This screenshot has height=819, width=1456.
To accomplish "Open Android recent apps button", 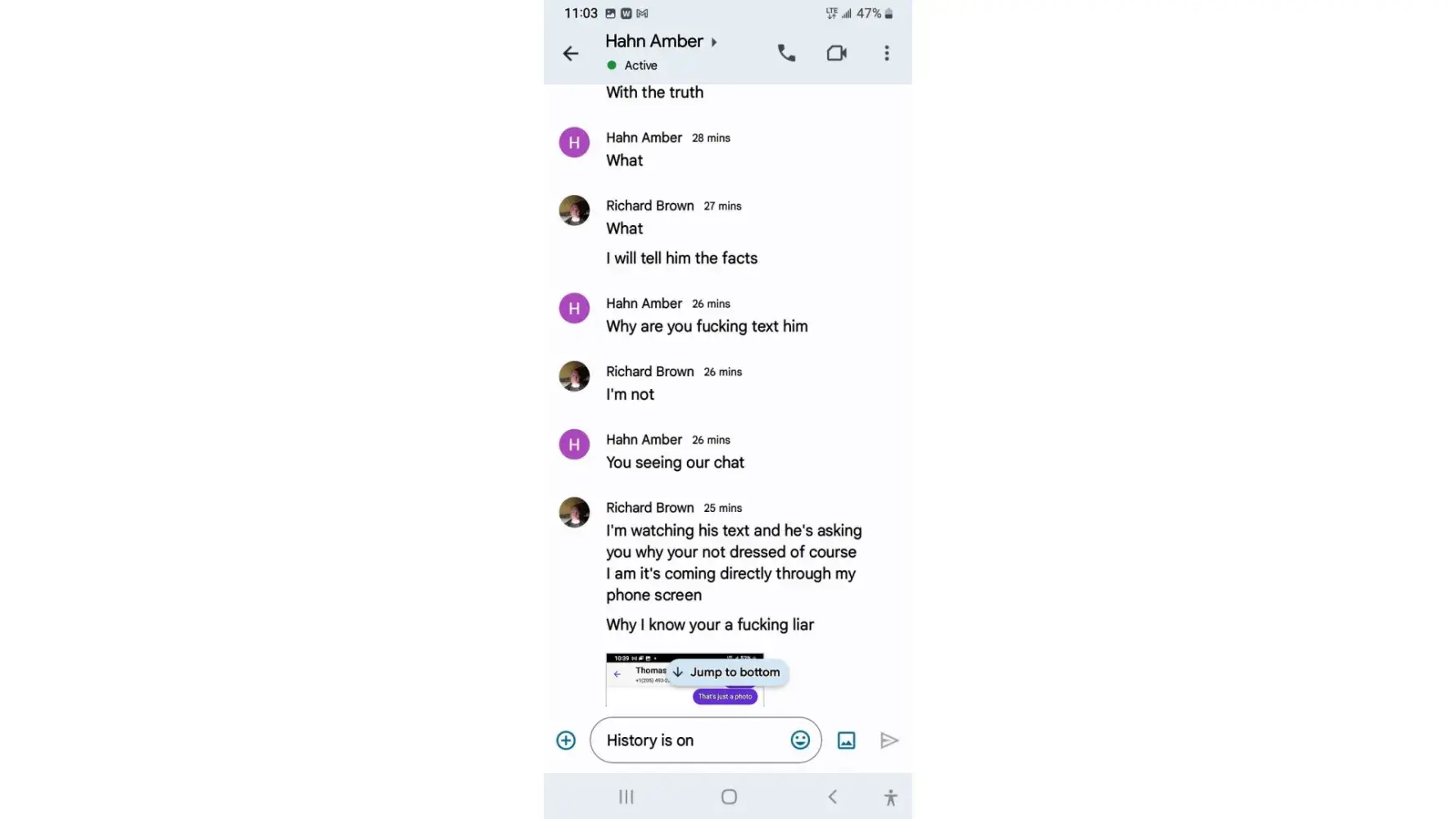I will [626, 797].
